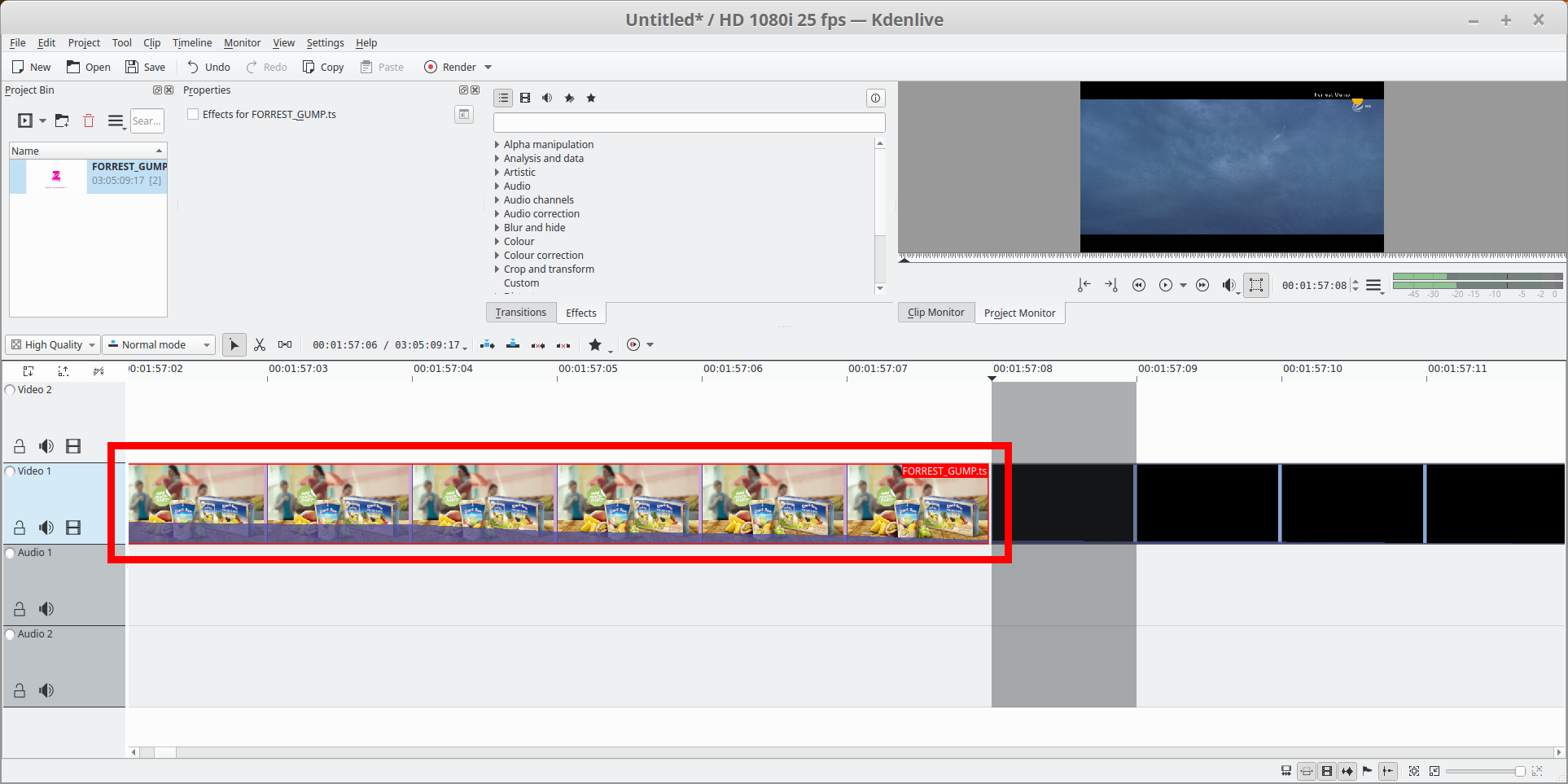1568x784 pixels.
Task: Enable Effects for FORREST_GUMP.ts checkbox
Action: pos(193,114)
